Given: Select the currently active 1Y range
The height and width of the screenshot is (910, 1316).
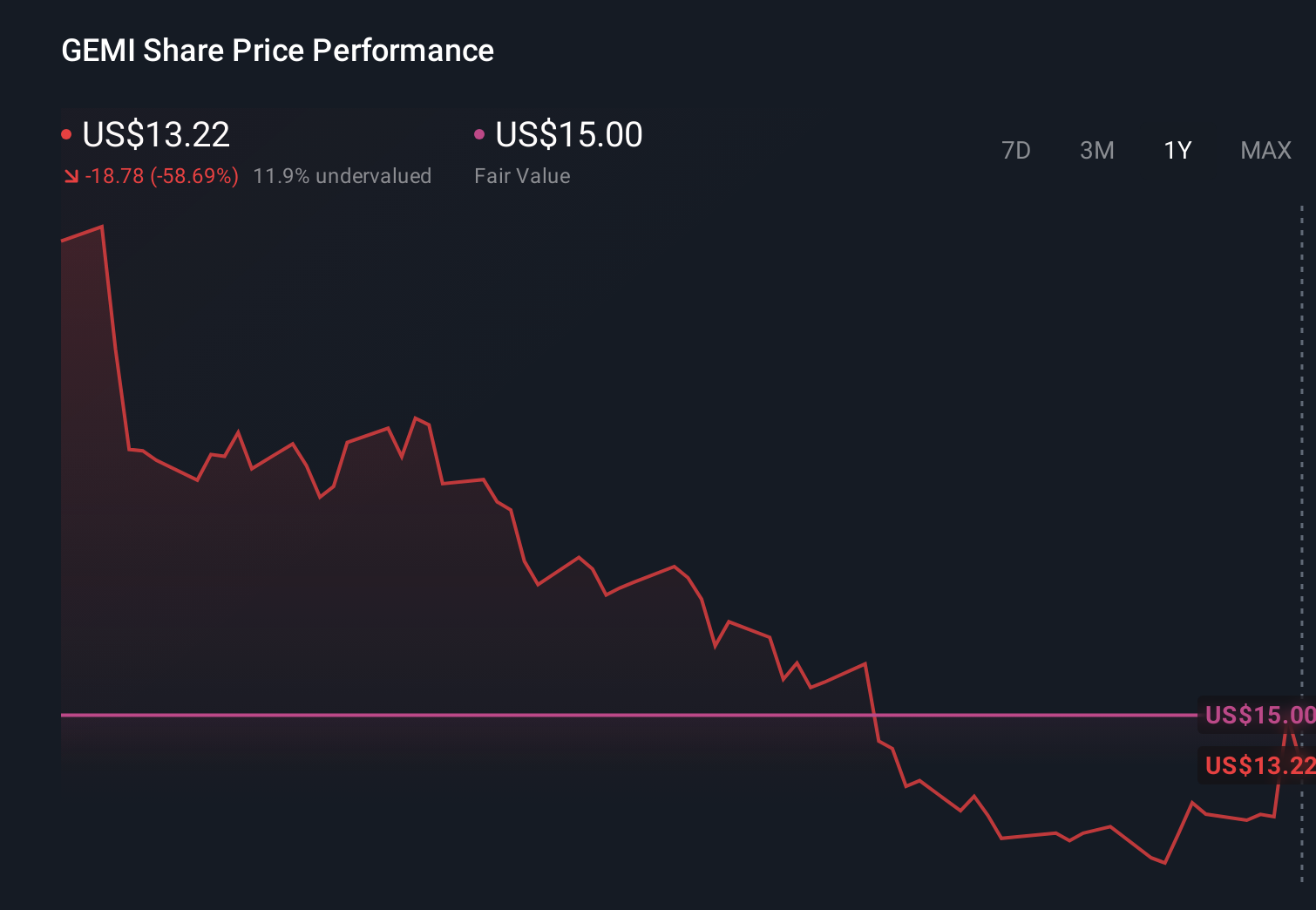Looking at the screenshot, I should pyautogui.click(x=1177, y=150).
